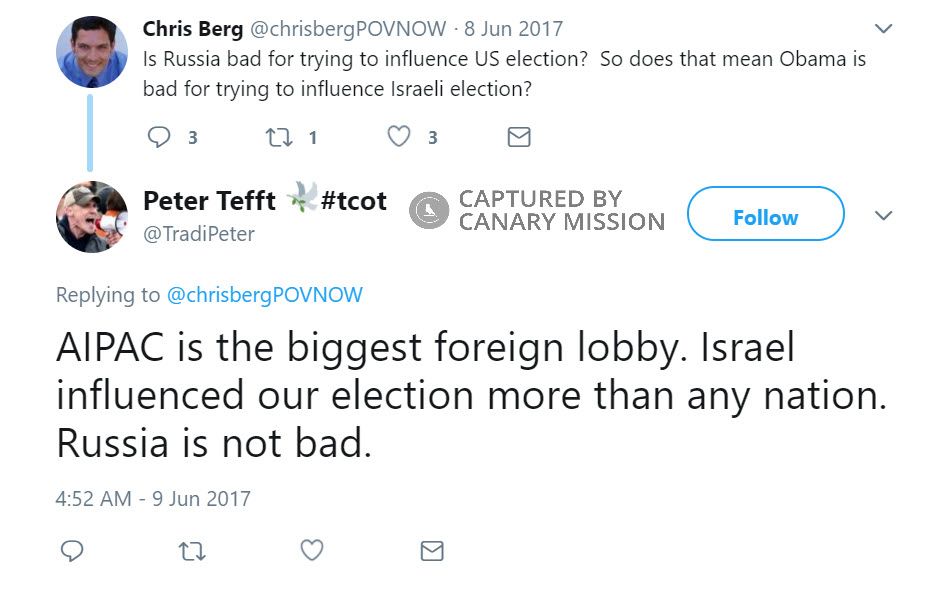Direct message Peter Tefft's tweet
The width and height of the screenshot is (952, 601).
coord(432,551)
